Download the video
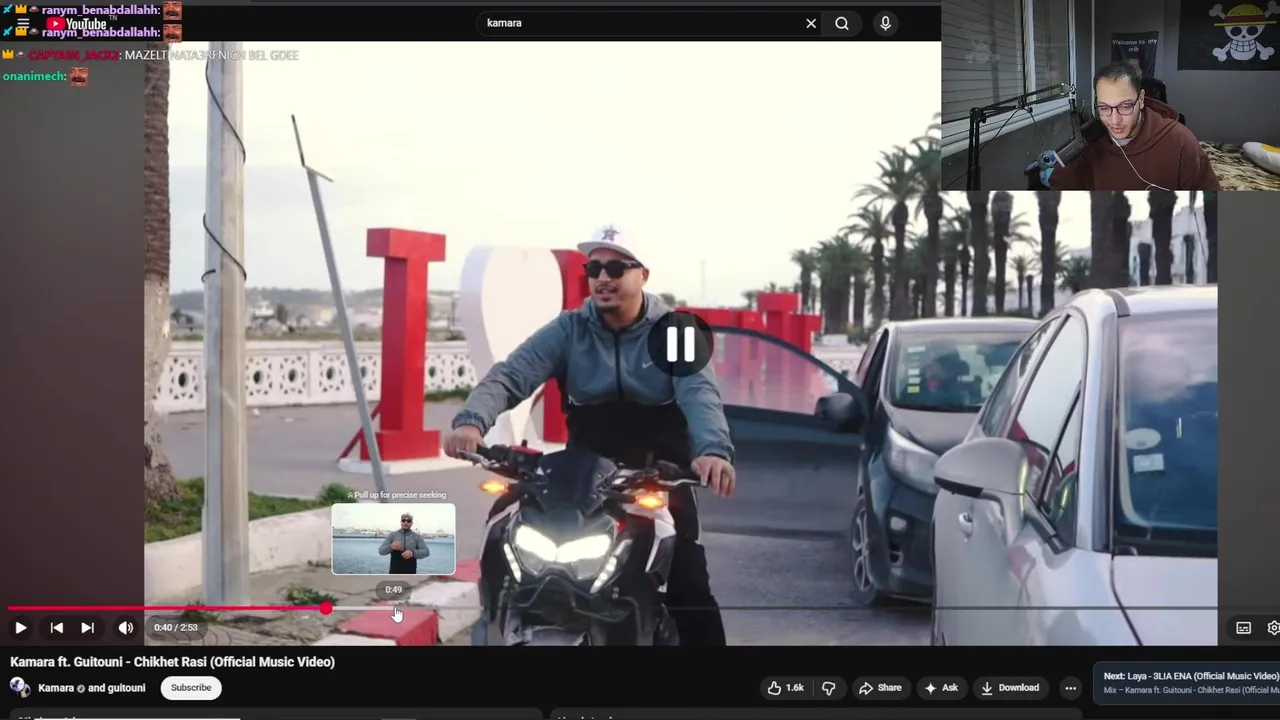This screenshot has height=720, width=1280. click(x=1010, y=688)
